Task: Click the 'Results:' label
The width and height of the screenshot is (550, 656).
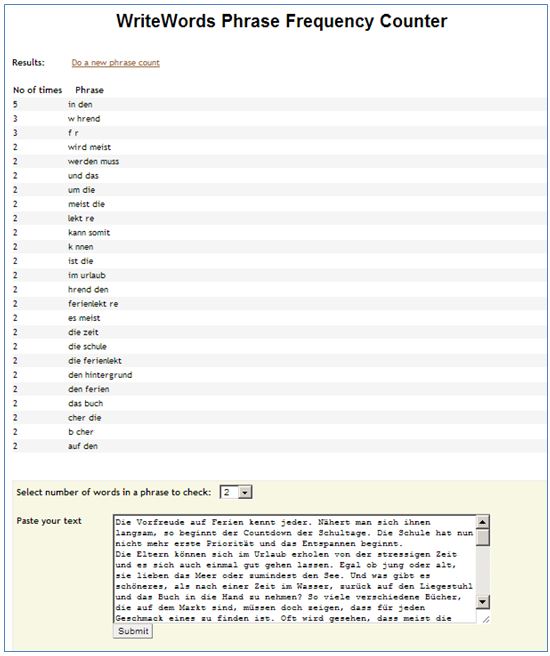Action: 28,62
